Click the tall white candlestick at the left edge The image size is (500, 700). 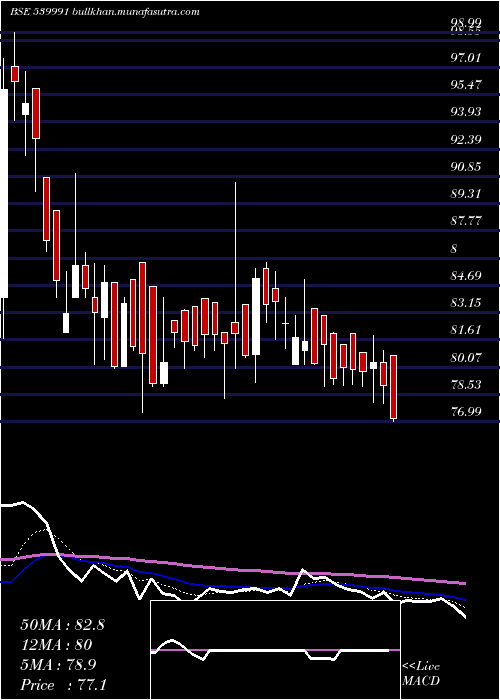click(4, 193)
